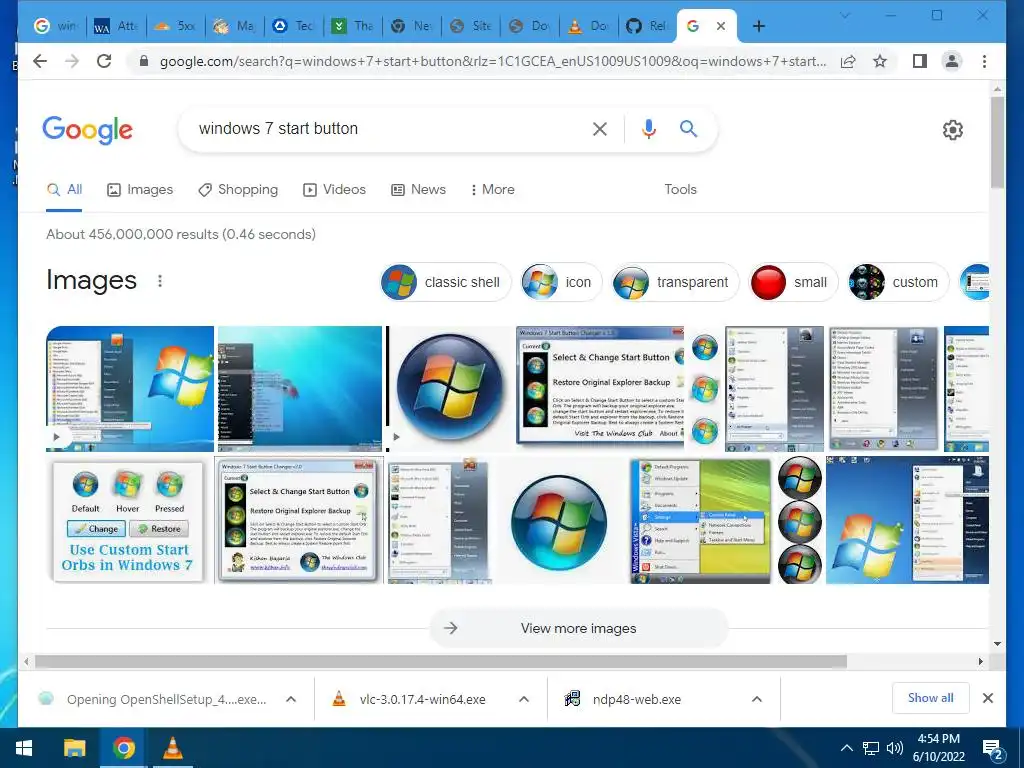View site information lock icon

[x=144, y=61]
